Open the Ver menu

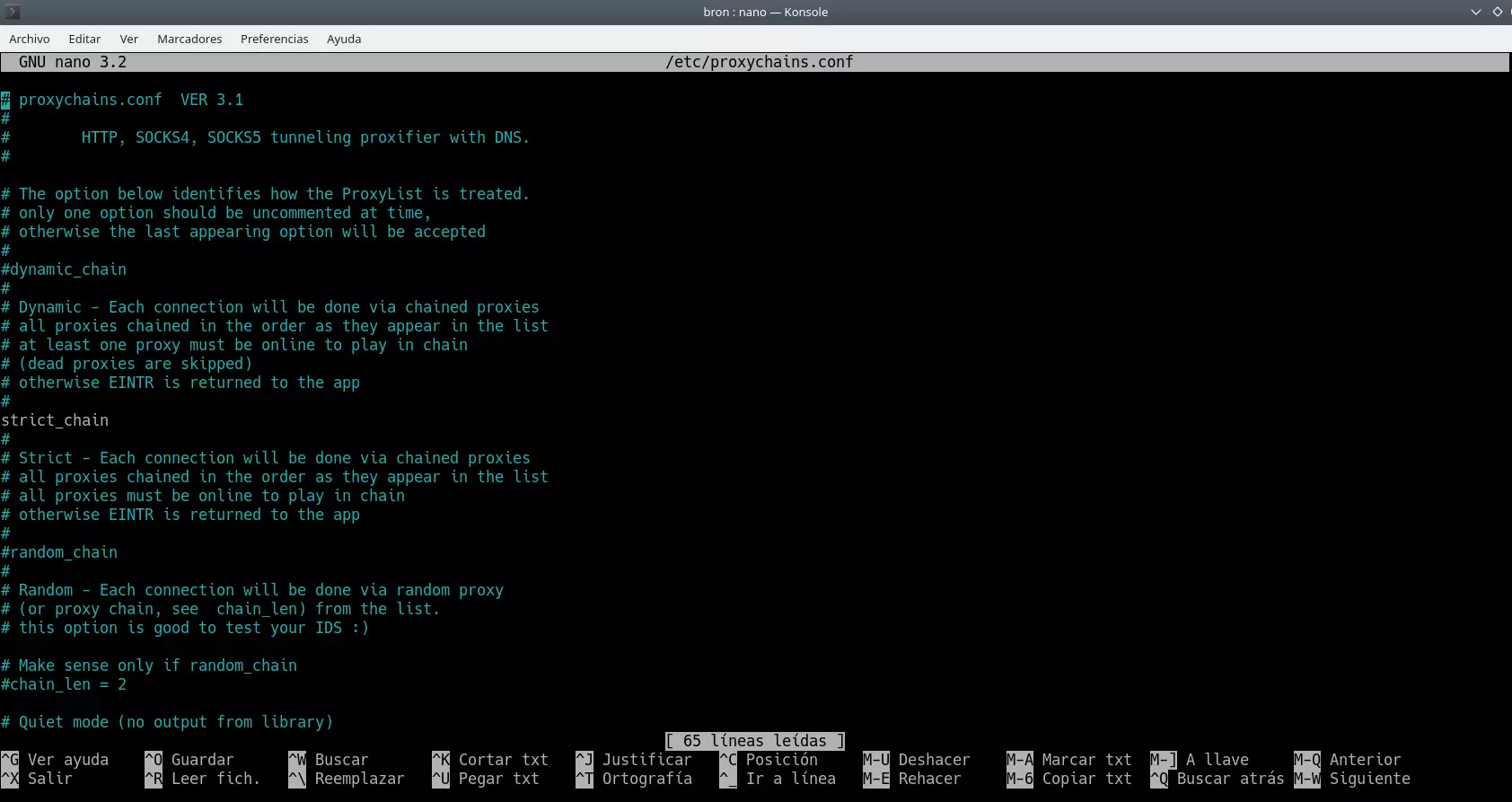coord(129,39)
